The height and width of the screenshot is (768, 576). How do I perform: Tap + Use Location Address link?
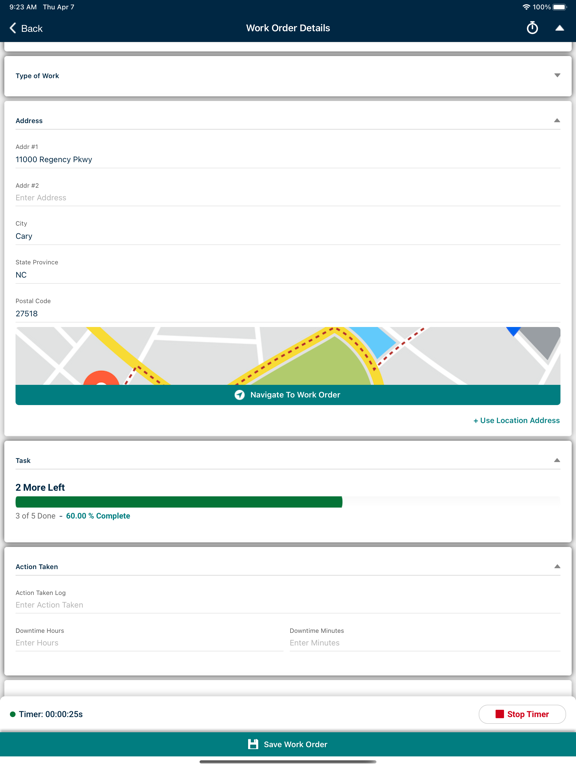pos(516,420)
